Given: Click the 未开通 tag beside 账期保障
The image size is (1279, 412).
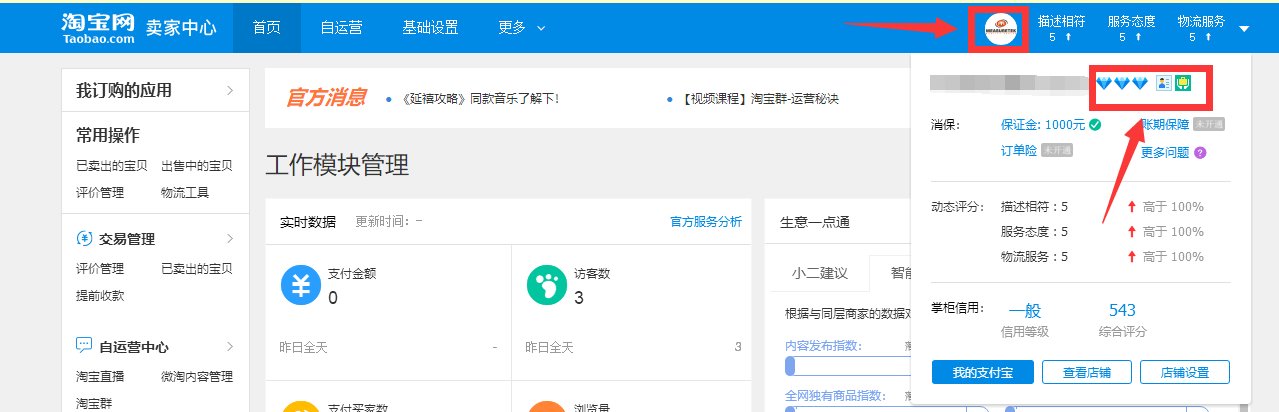Looking at the screenshot, I should click(x=1209, y=125).
